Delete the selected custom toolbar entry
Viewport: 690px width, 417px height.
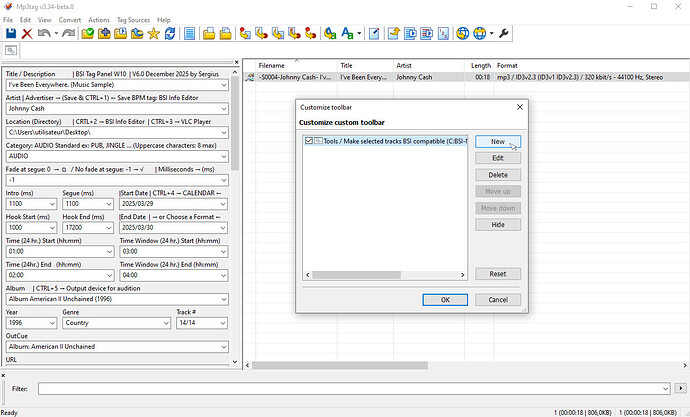tap(498, 175)
